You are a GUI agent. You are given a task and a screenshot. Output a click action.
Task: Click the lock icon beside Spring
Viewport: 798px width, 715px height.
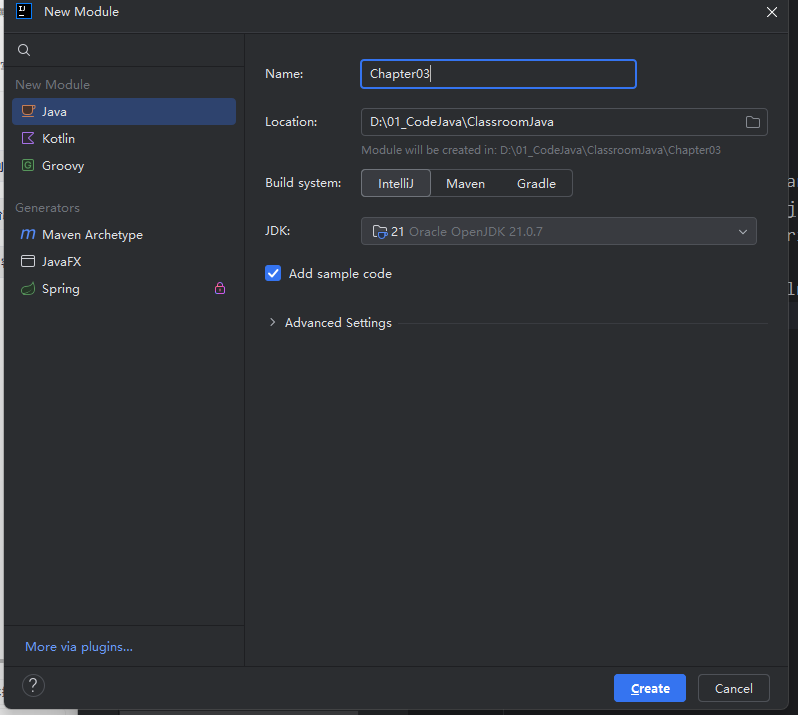(x=220, y=289)
